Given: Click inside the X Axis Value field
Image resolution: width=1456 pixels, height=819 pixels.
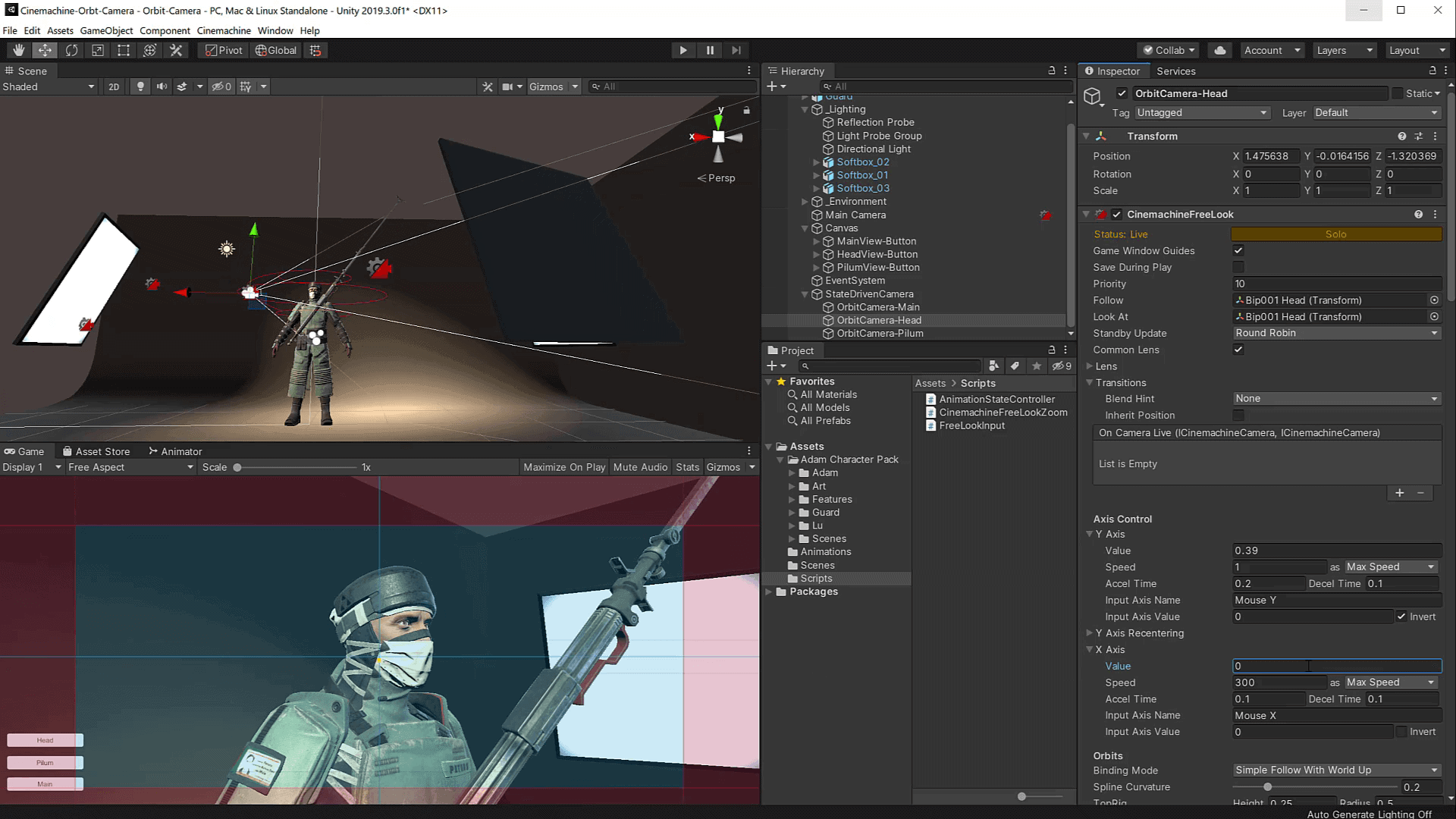Looking at the screenshot, I should tap(1336, 666).
